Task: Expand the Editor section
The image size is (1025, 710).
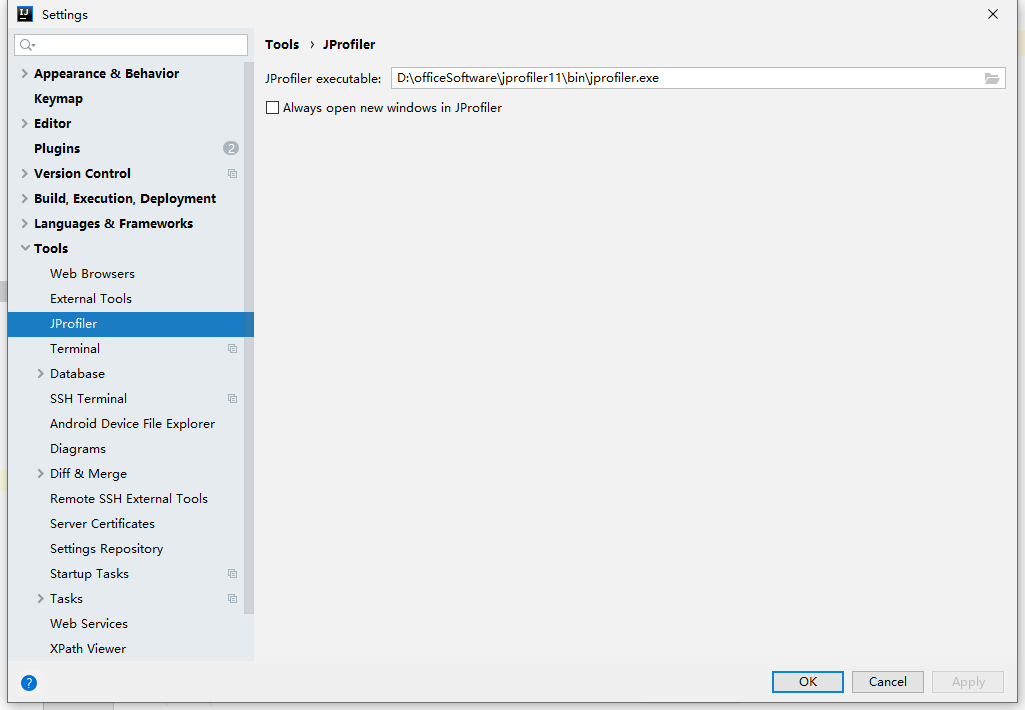Action: pyautogui.click(x=24, y=124)
